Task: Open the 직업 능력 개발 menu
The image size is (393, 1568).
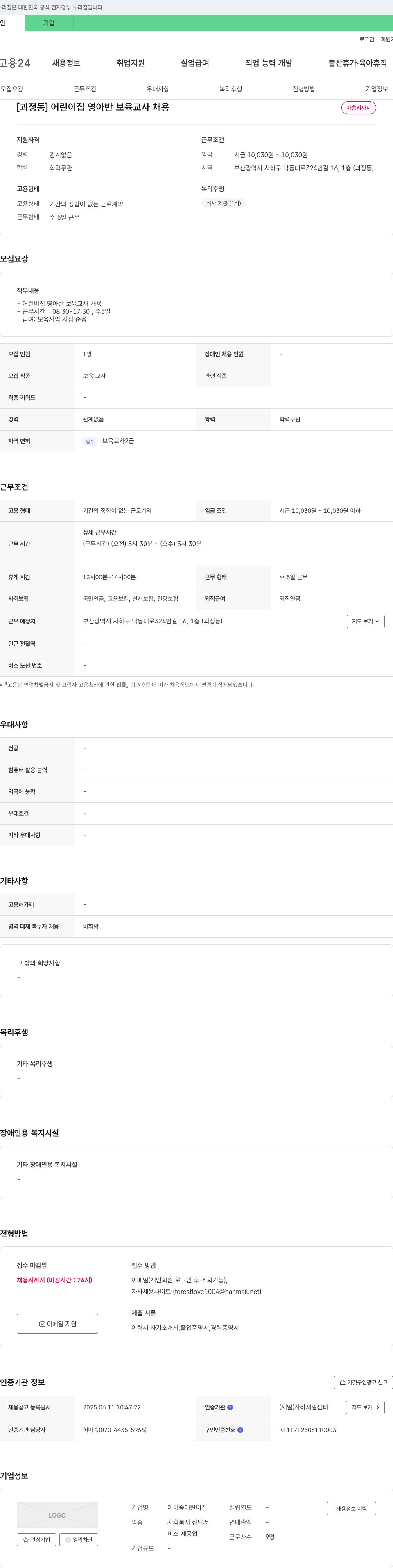Action: coord(268,63)
